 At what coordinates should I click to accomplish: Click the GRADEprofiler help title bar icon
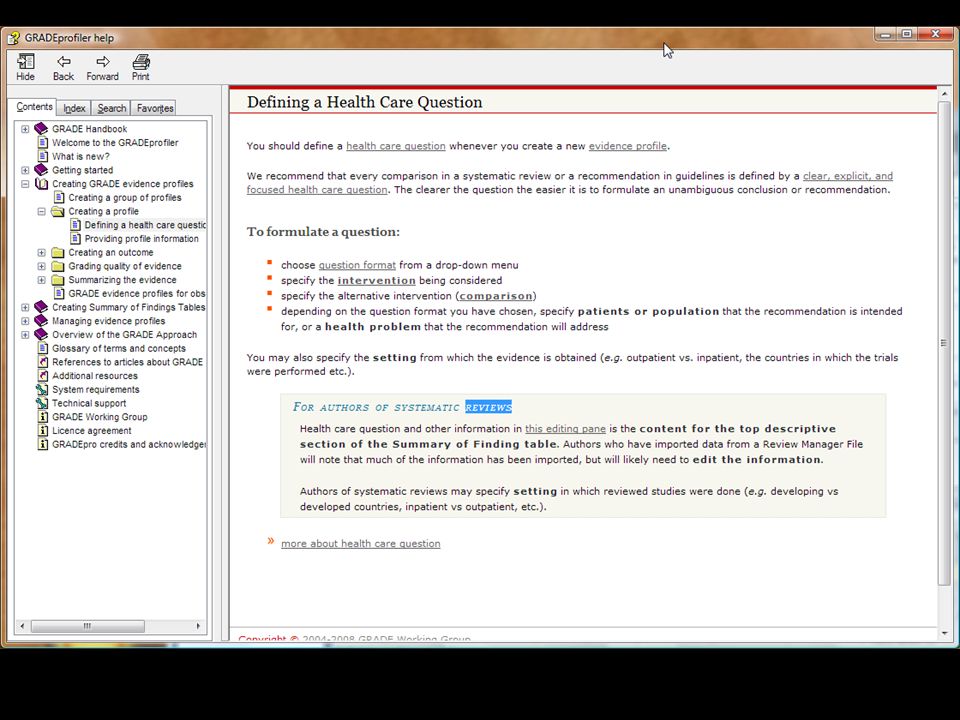(x=13, y=38)
